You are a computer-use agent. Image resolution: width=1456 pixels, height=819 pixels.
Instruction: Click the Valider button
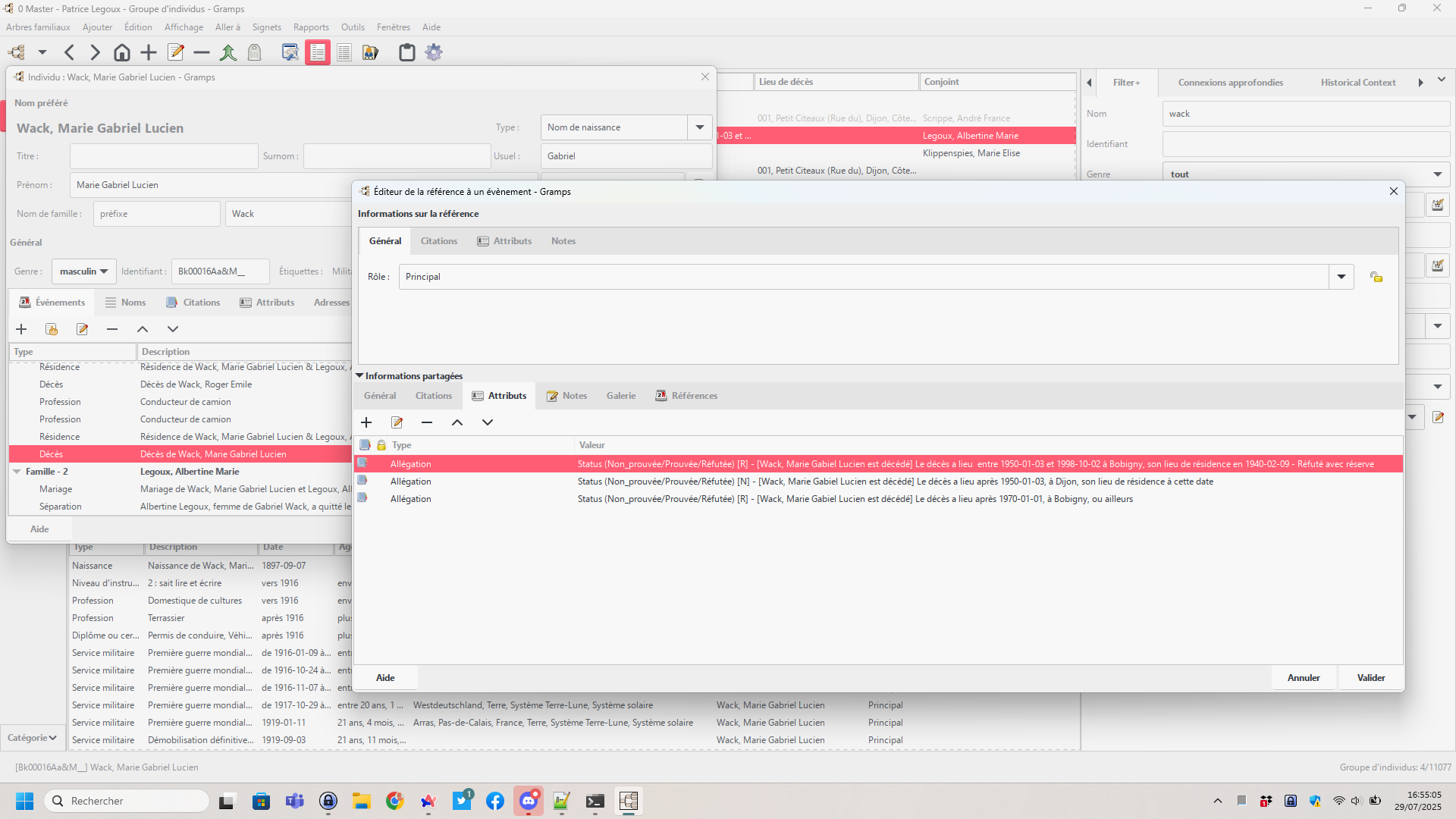tap(1370, 678)
